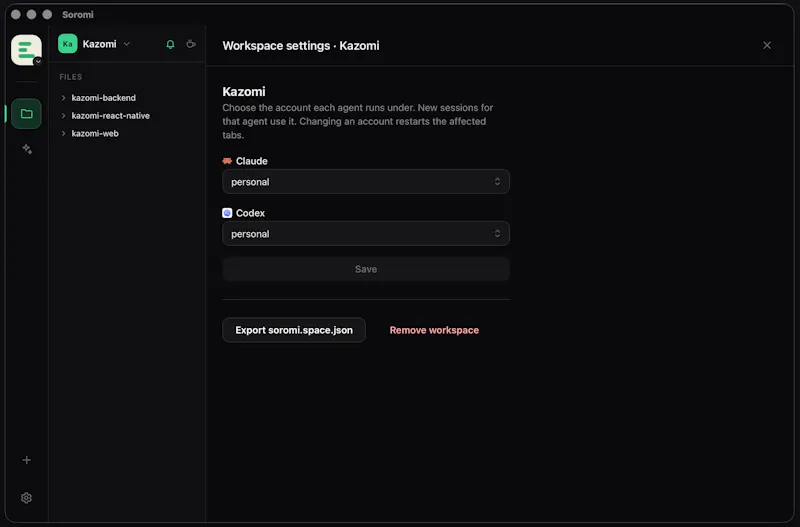
Task: Click the Save button
Action: 366,269
